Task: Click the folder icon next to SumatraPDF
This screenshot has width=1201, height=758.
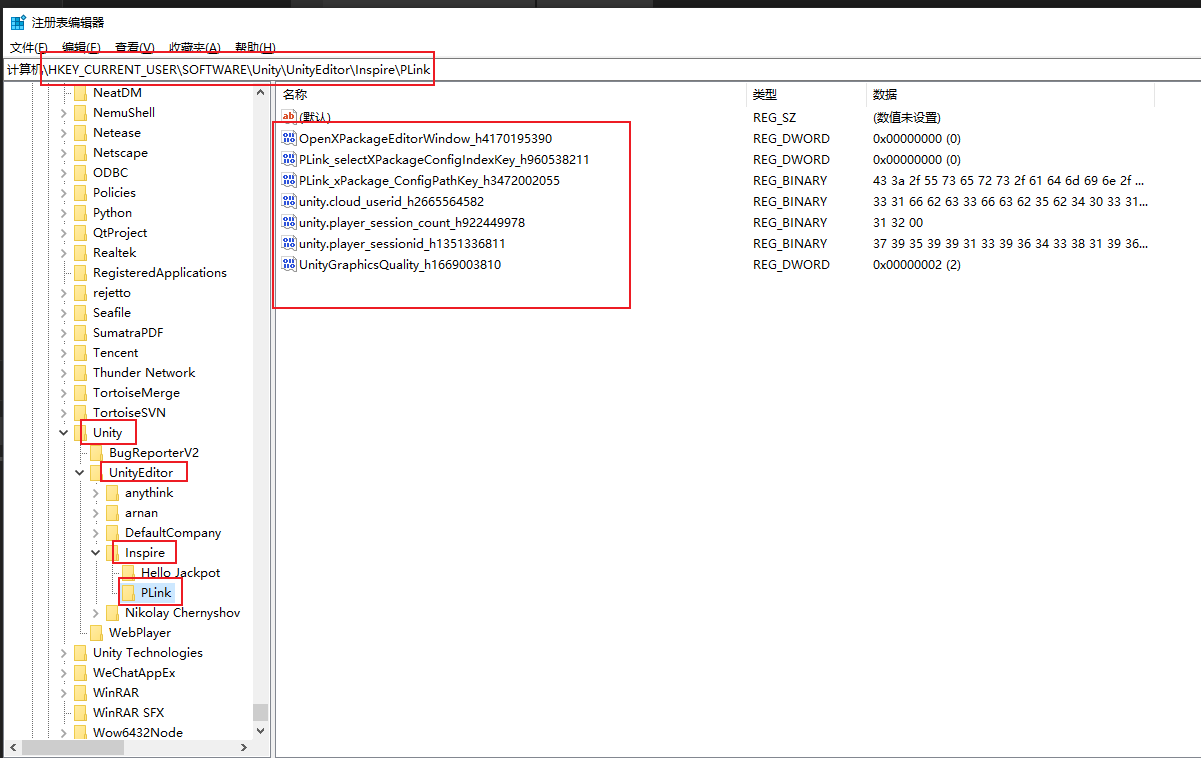Action: point(80,333)
